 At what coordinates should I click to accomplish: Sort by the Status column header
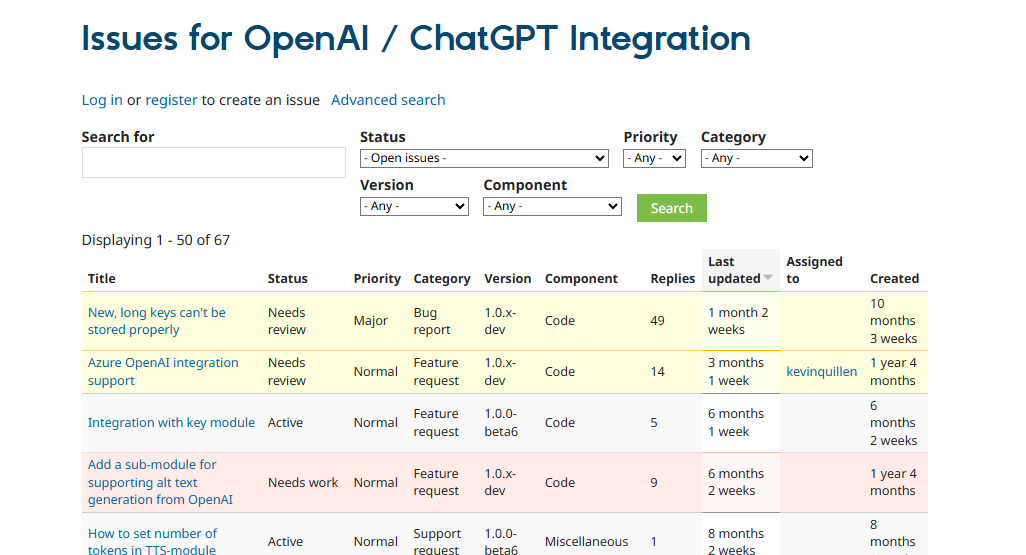pyautogui.click(x=287, y=279)
